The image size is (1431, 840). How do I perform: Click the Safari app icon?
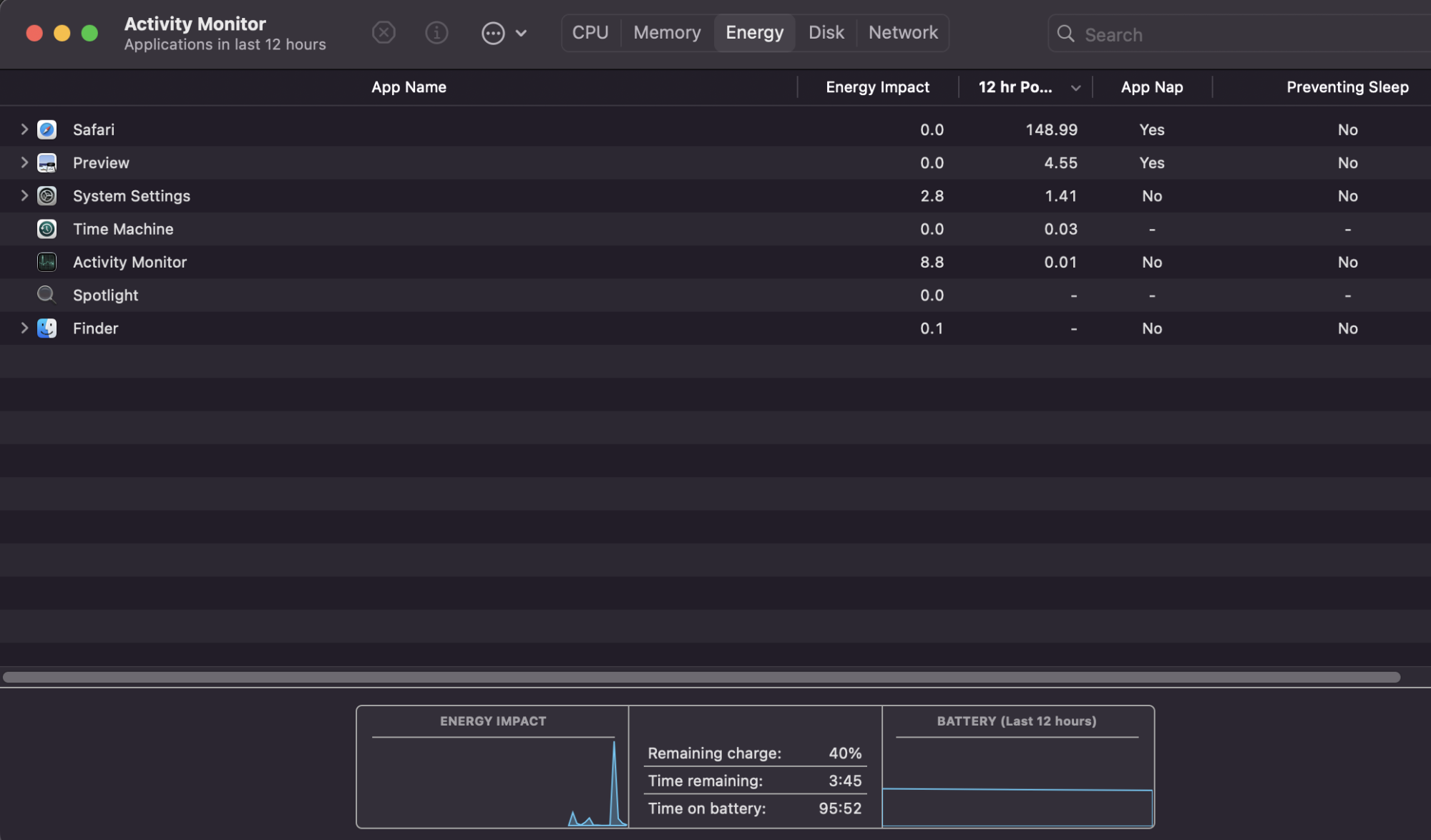[47, 130]
